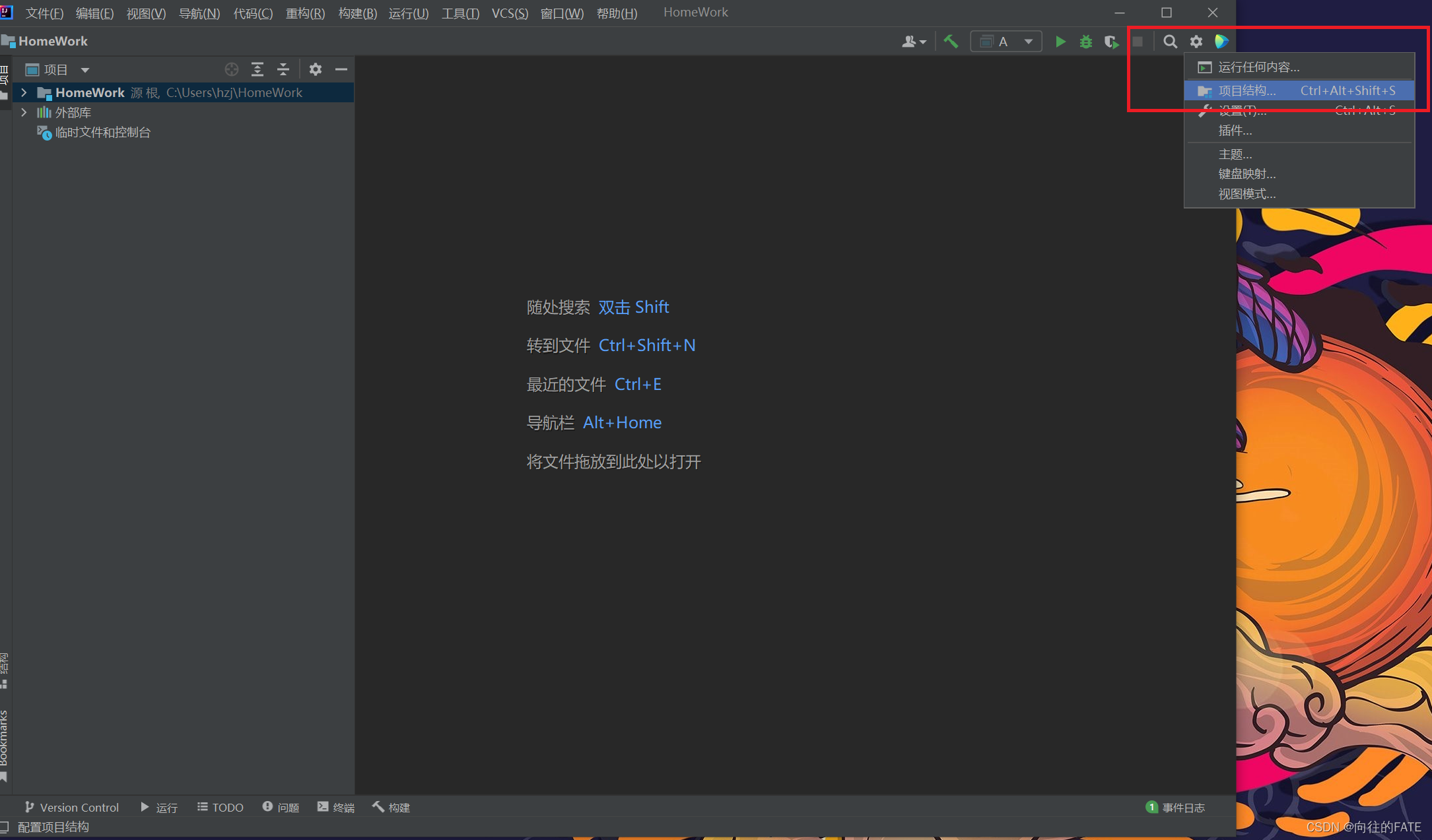Open the 终端 tool window tab
This screenshot has height=840, width=1432.
pos(336,807)
